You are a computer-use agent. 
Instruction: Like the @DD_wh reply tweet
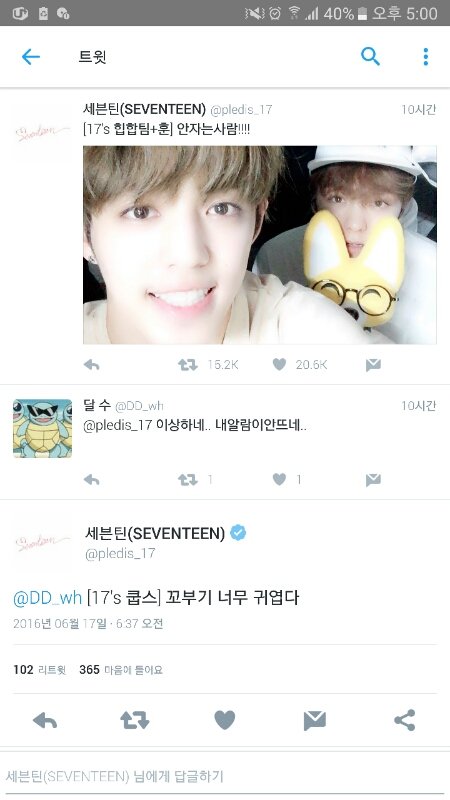(x=279, y=479)
